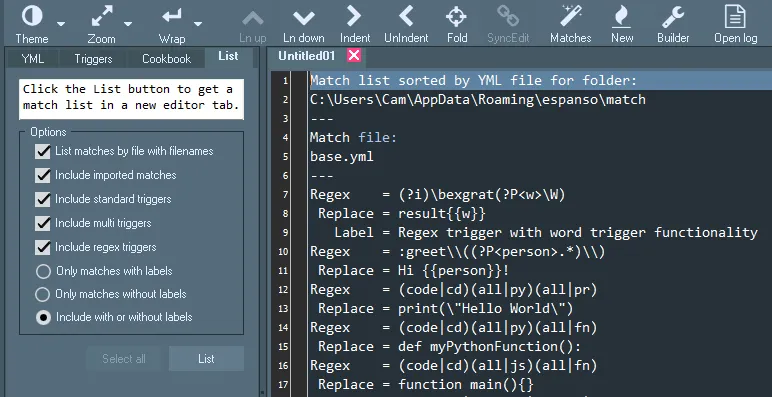Open log via document icon
The height and width of the screenshot is (397, 772).
pyautogui.click(x=735, y=16)
